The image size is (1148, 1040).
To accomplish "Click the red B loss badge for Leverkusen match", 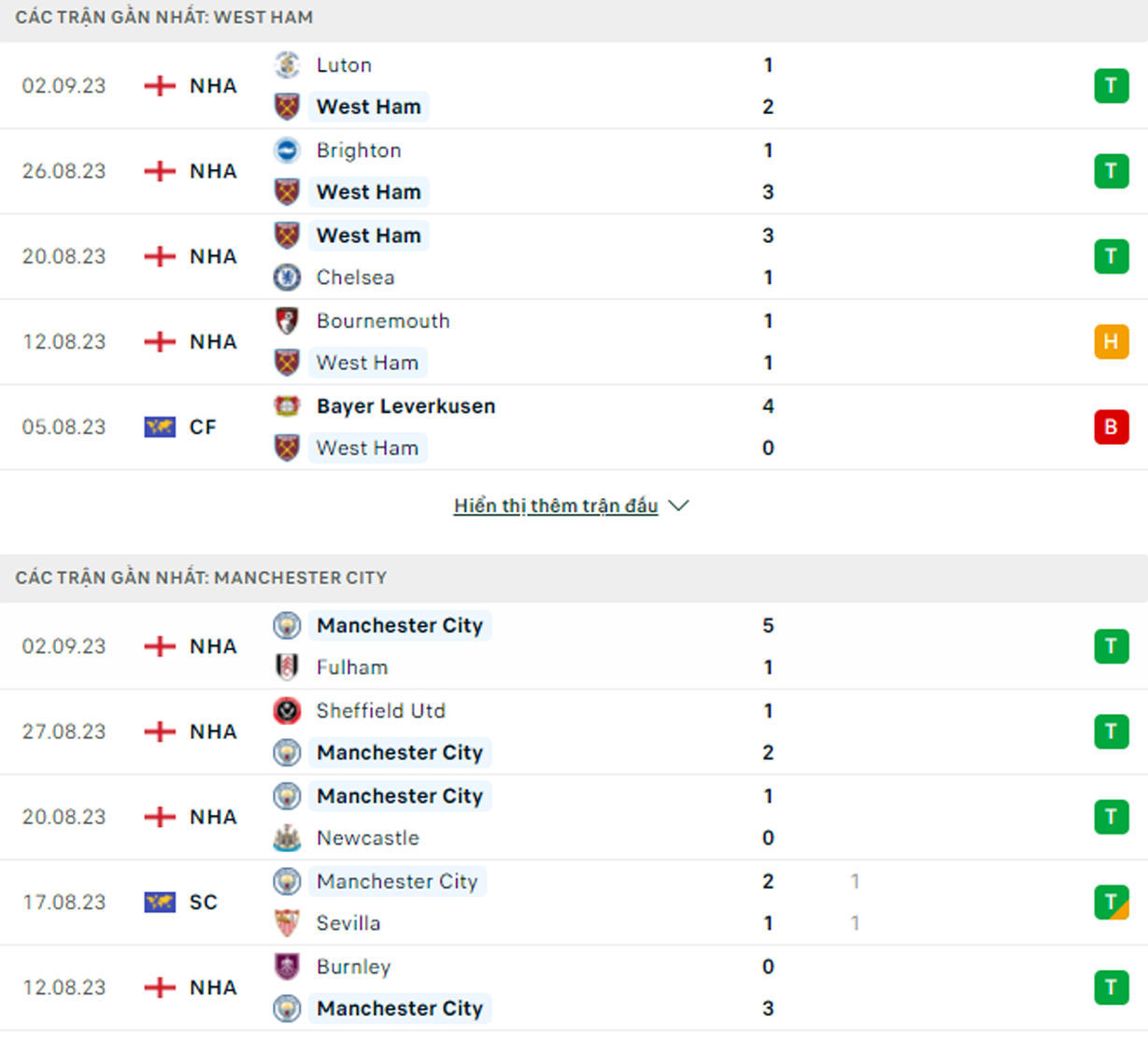I will (1112, 427).
